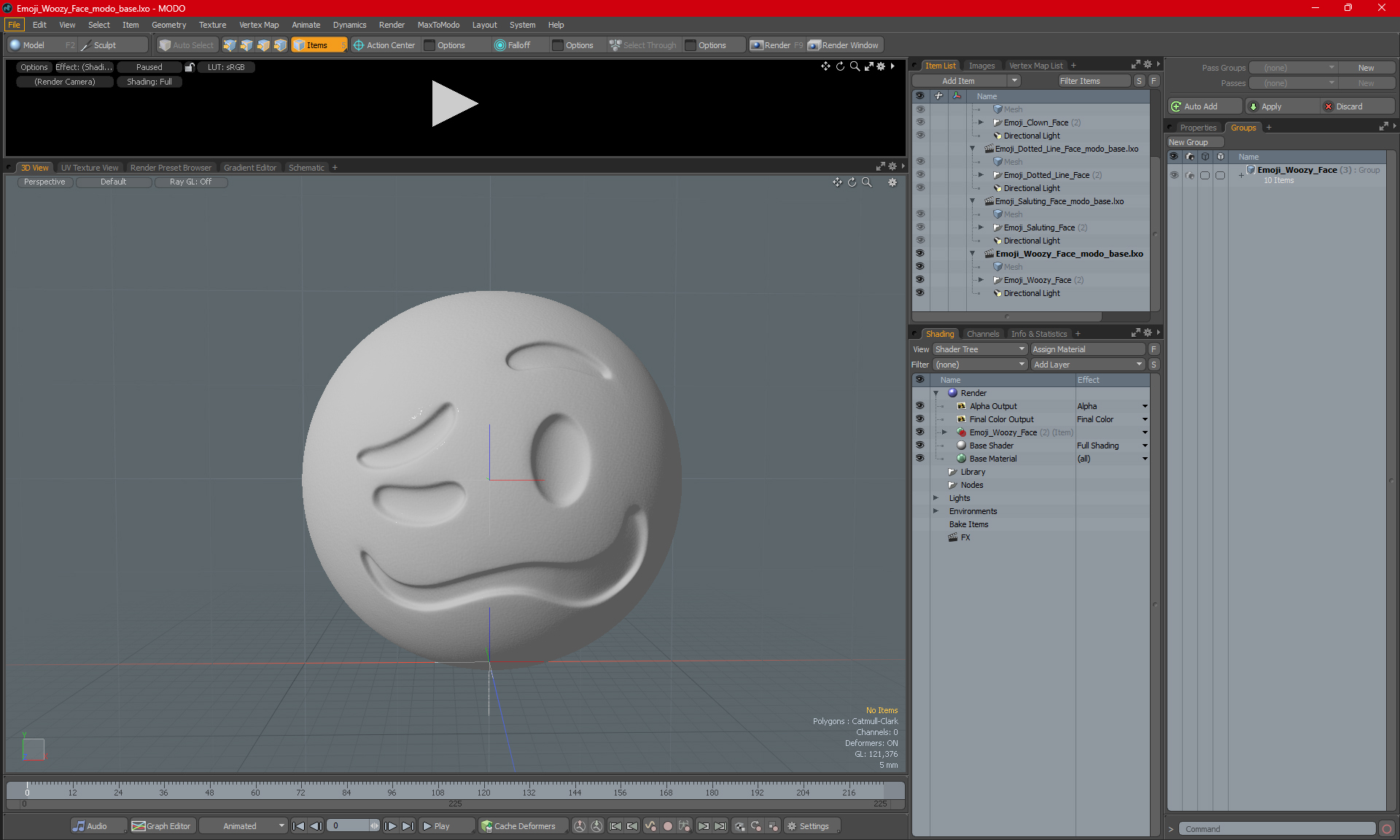Go to first frame
The width and height of the screenshot is (1400, 840).
click(298, 826)
